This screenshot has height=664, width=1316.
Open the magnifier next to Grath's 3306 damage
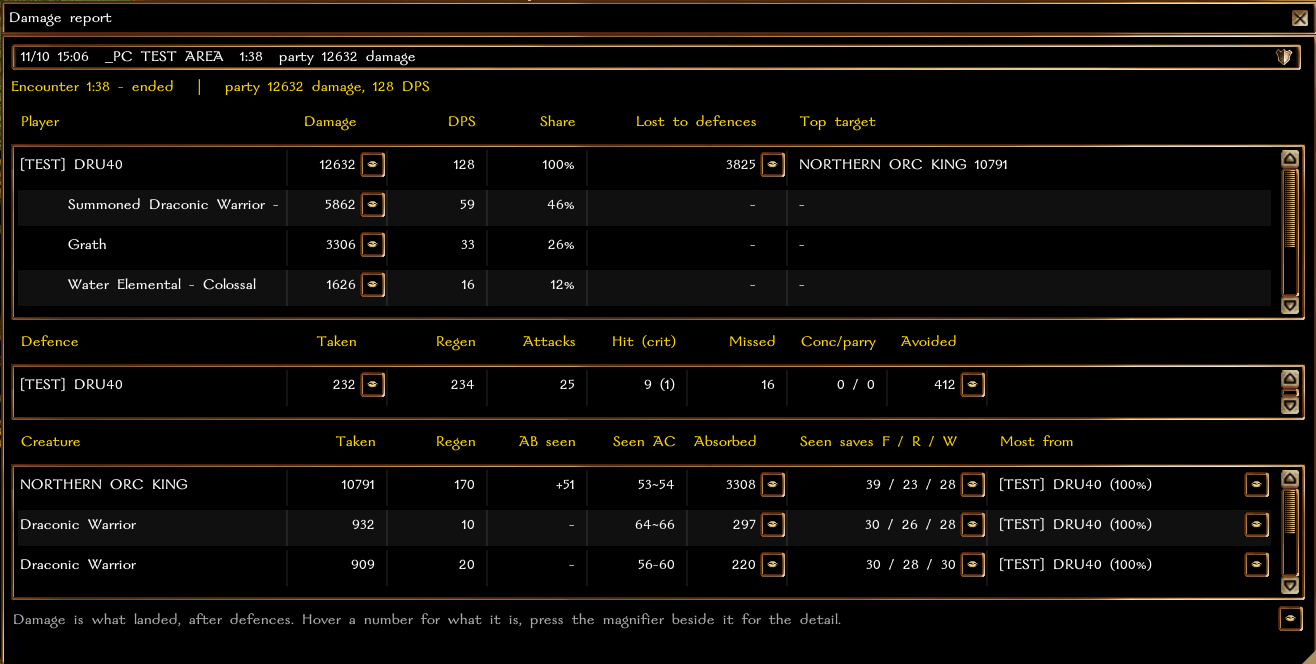373,244
